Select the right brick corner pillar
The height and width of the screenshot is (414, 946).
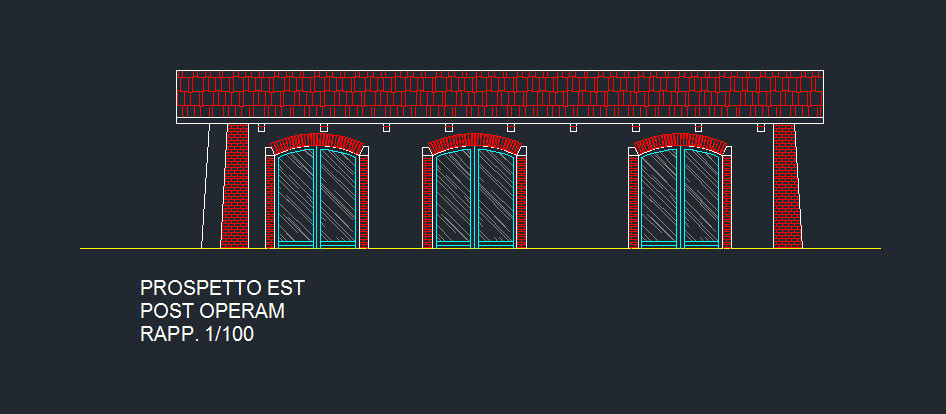[x=786, y=190]
